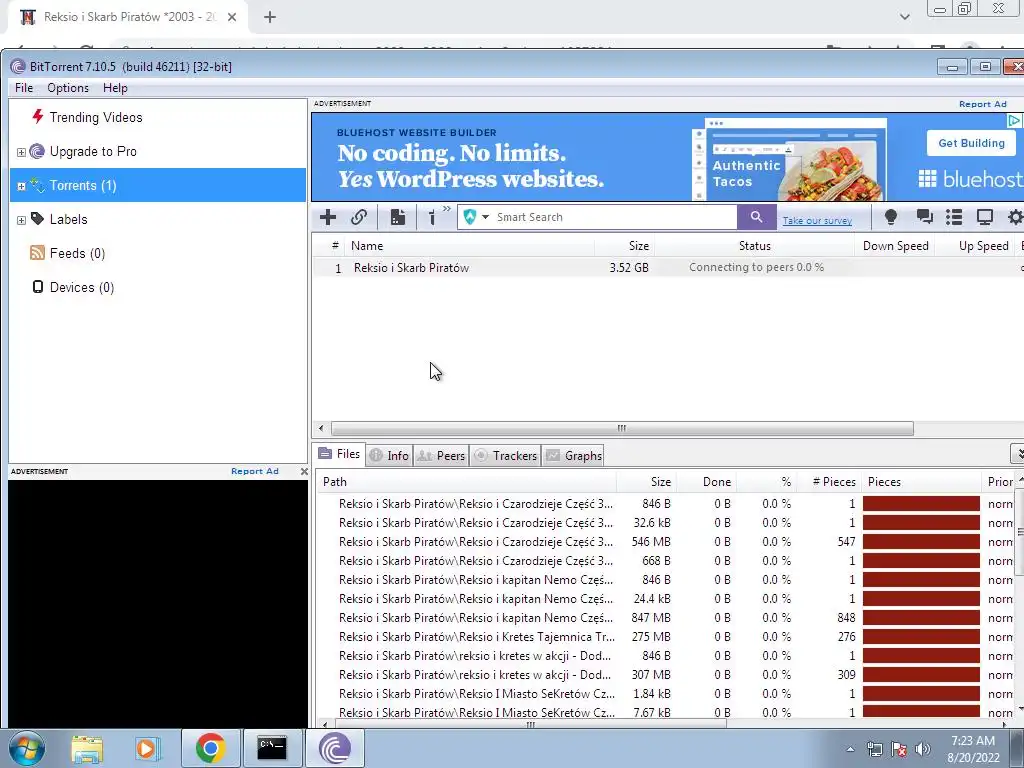This screenshot has height=768, width=1024.
Task: Switch to the Files tab
Action: [x=340, y=455]
